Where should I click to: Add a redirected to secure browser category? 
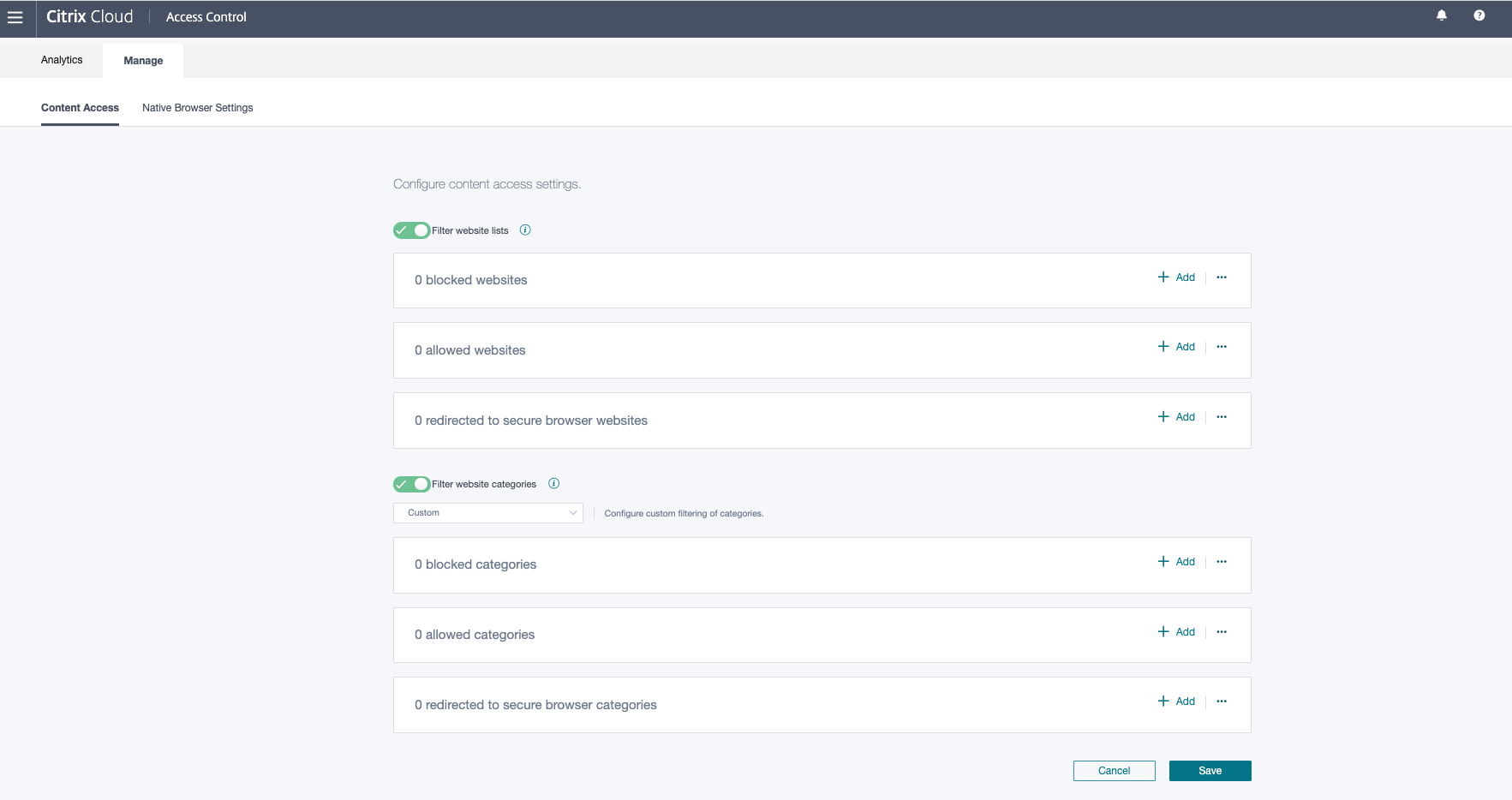pos(1176,701)
